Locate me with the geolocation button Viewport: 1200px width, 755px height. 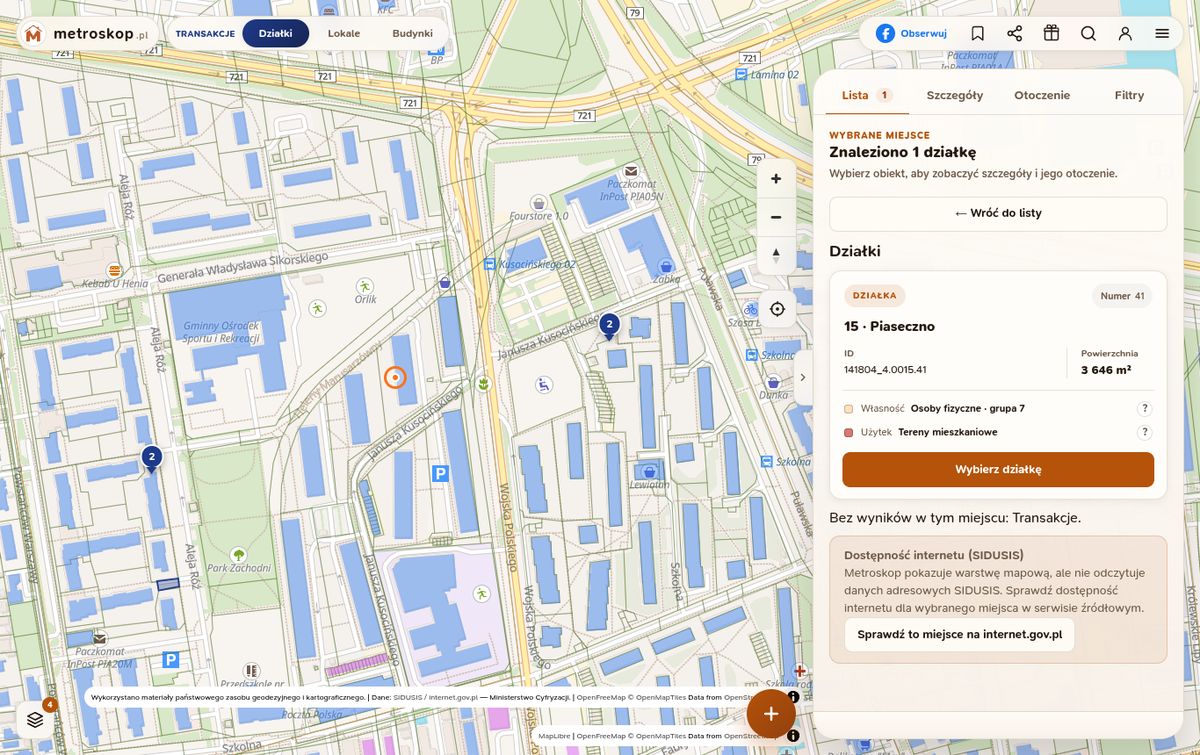pyautogui.click(x=777, y=309)
